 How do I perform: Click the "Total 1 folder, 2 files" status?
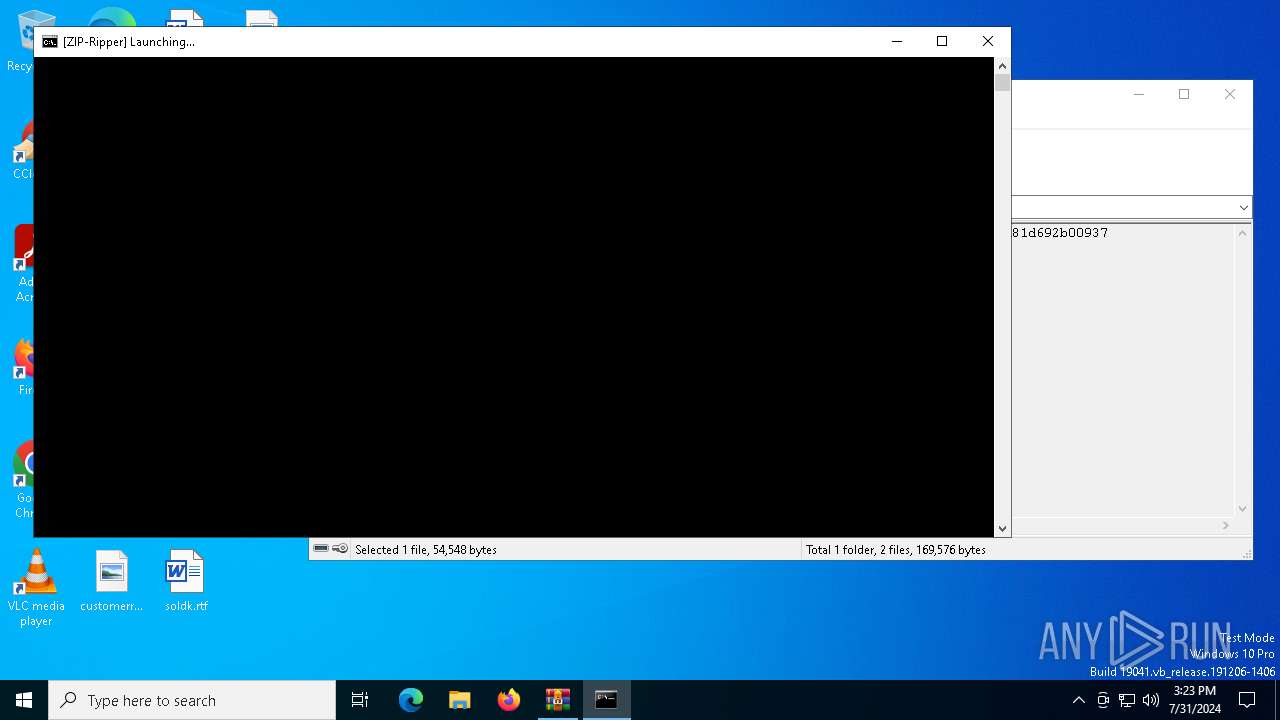896,550
